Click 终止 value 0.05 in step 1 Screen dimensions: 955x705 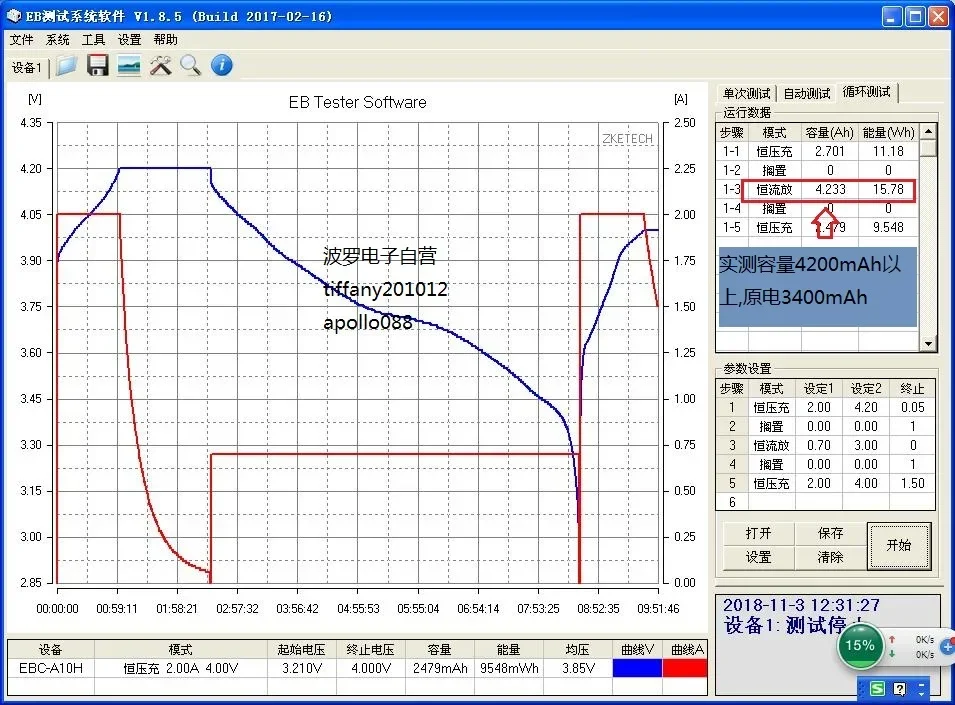tap(912, 407)
